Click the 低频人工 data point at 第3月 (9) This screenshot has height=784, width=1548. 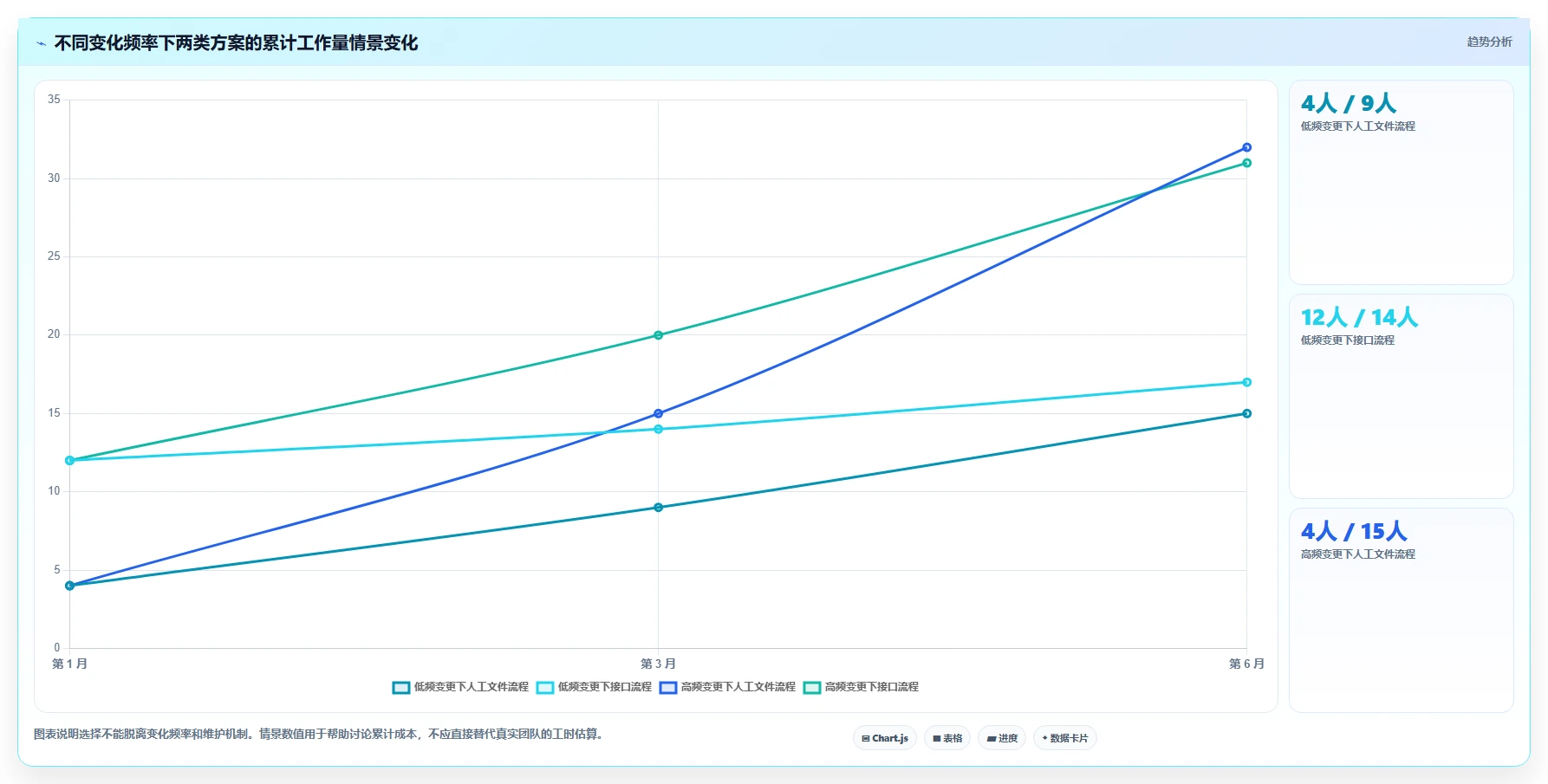(658, 508)
